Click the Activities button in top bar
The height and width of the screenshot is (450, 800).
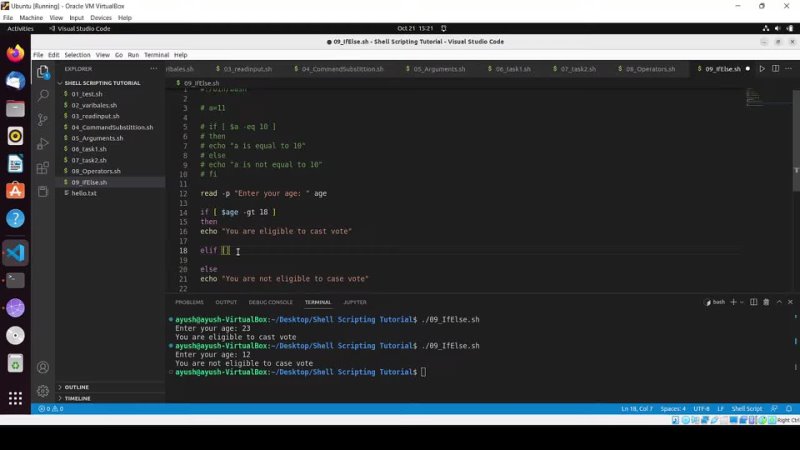[20, 29]
